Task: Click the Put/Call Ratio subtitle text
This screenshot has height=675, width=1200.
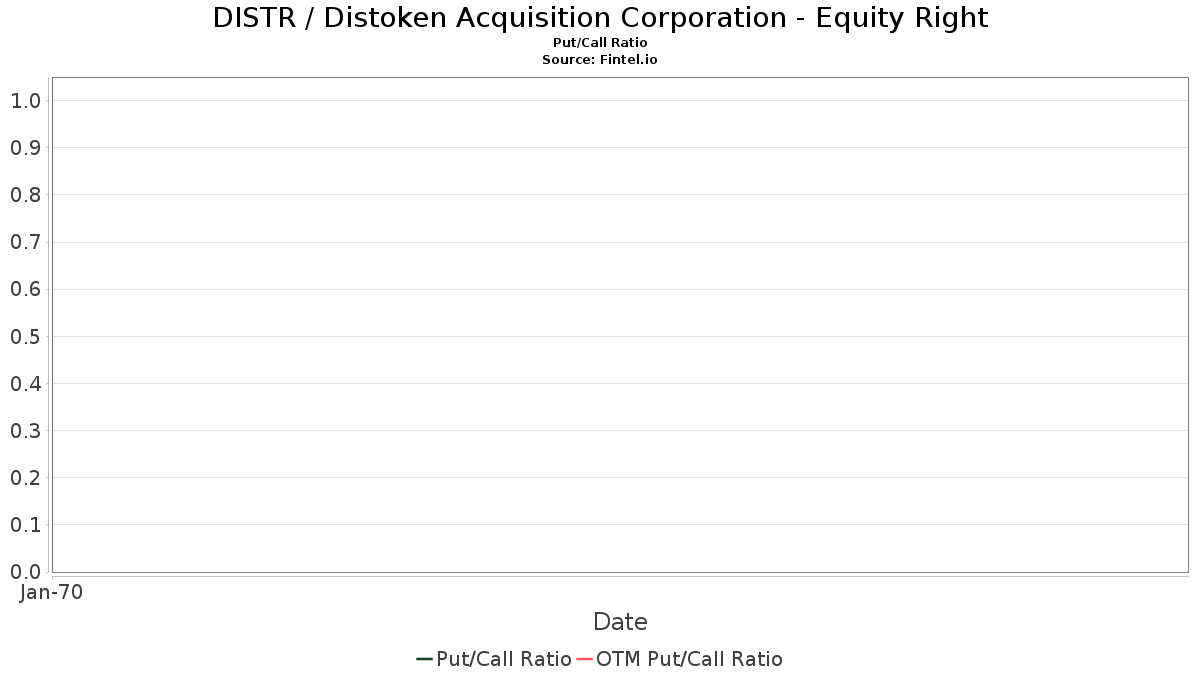Action: tap(600, 43)
